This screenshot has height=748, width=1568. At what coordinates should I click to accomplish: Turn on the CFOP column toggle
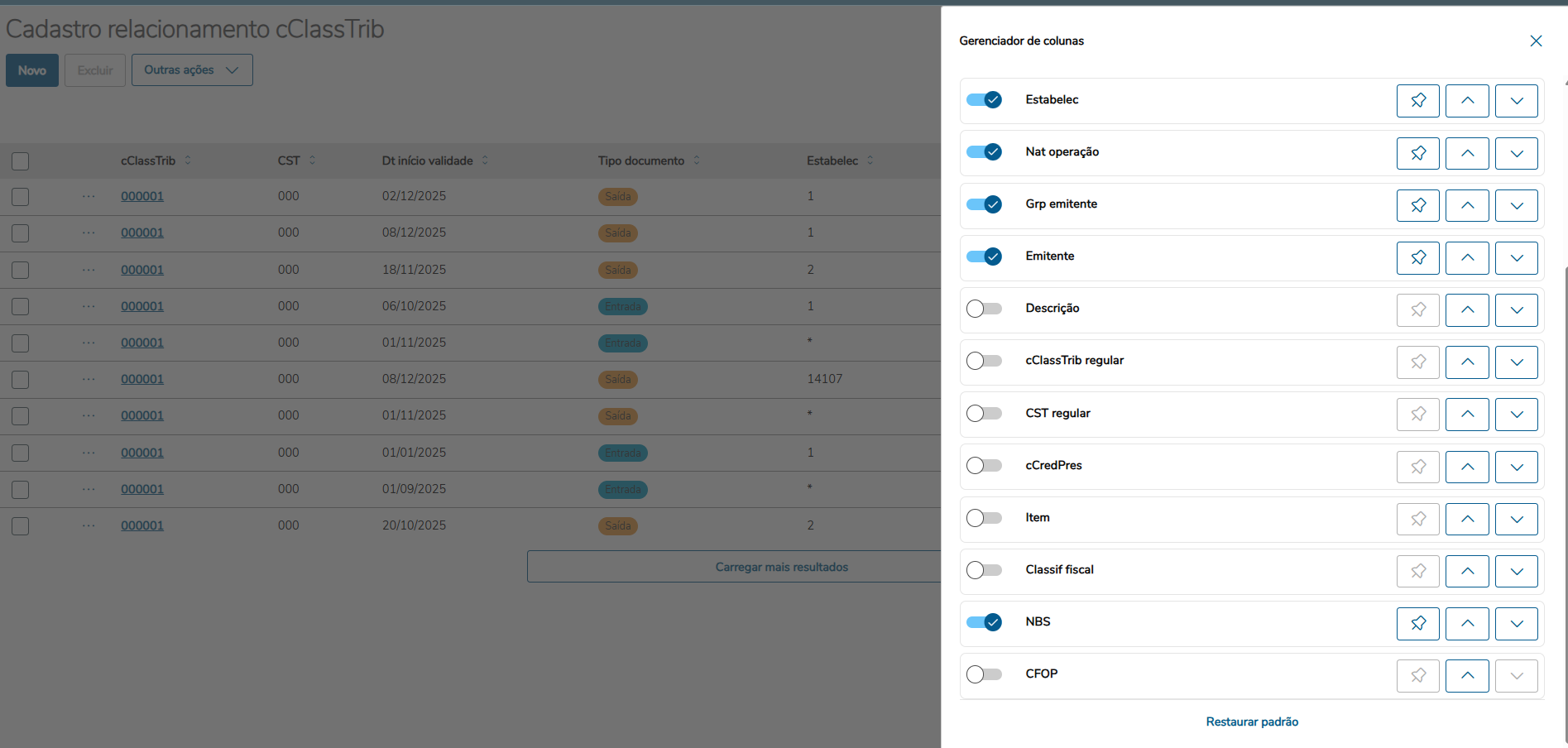coord(984,674)
